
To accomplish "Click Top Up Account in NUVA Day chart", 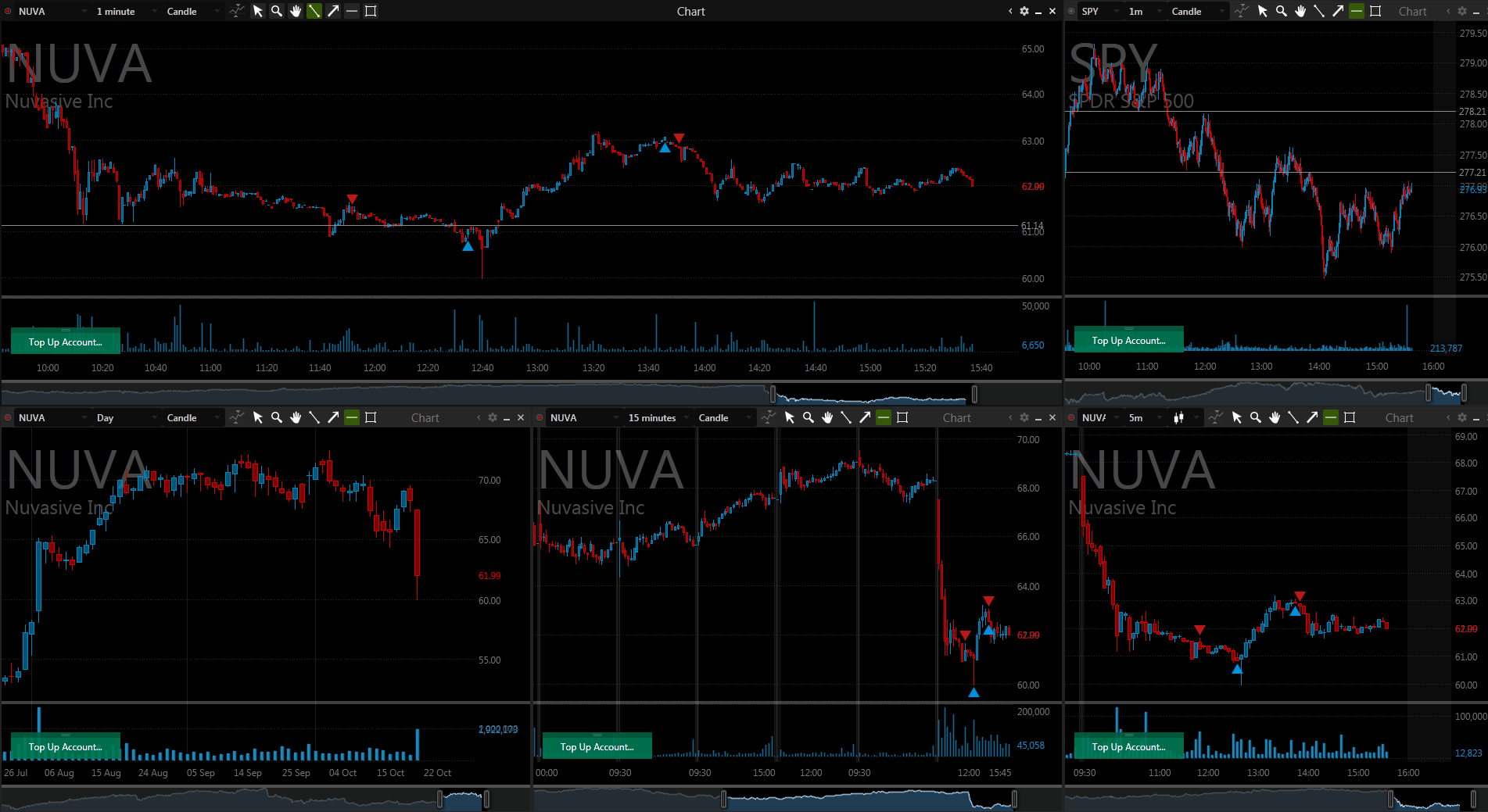I will (66, 746).
